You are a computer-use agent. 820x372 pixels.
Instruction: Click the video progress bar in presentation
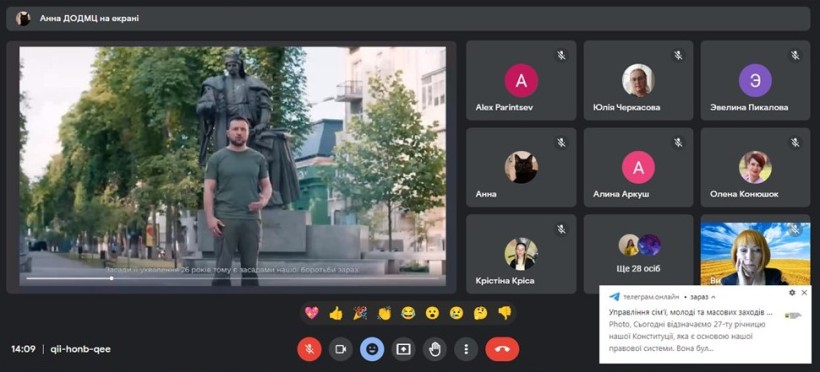(233, 278)
